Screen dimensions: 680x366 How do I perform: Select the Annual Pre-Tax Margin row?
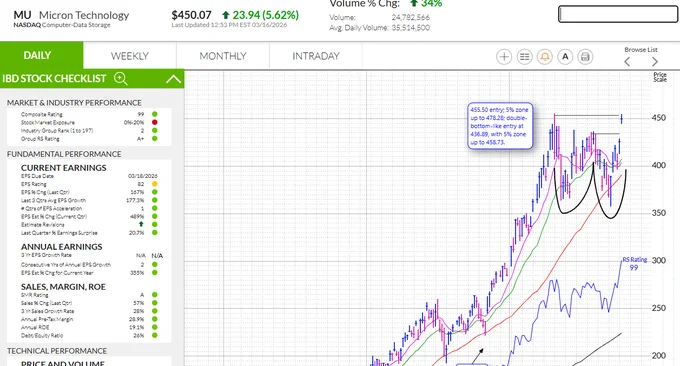coord(89,319)
